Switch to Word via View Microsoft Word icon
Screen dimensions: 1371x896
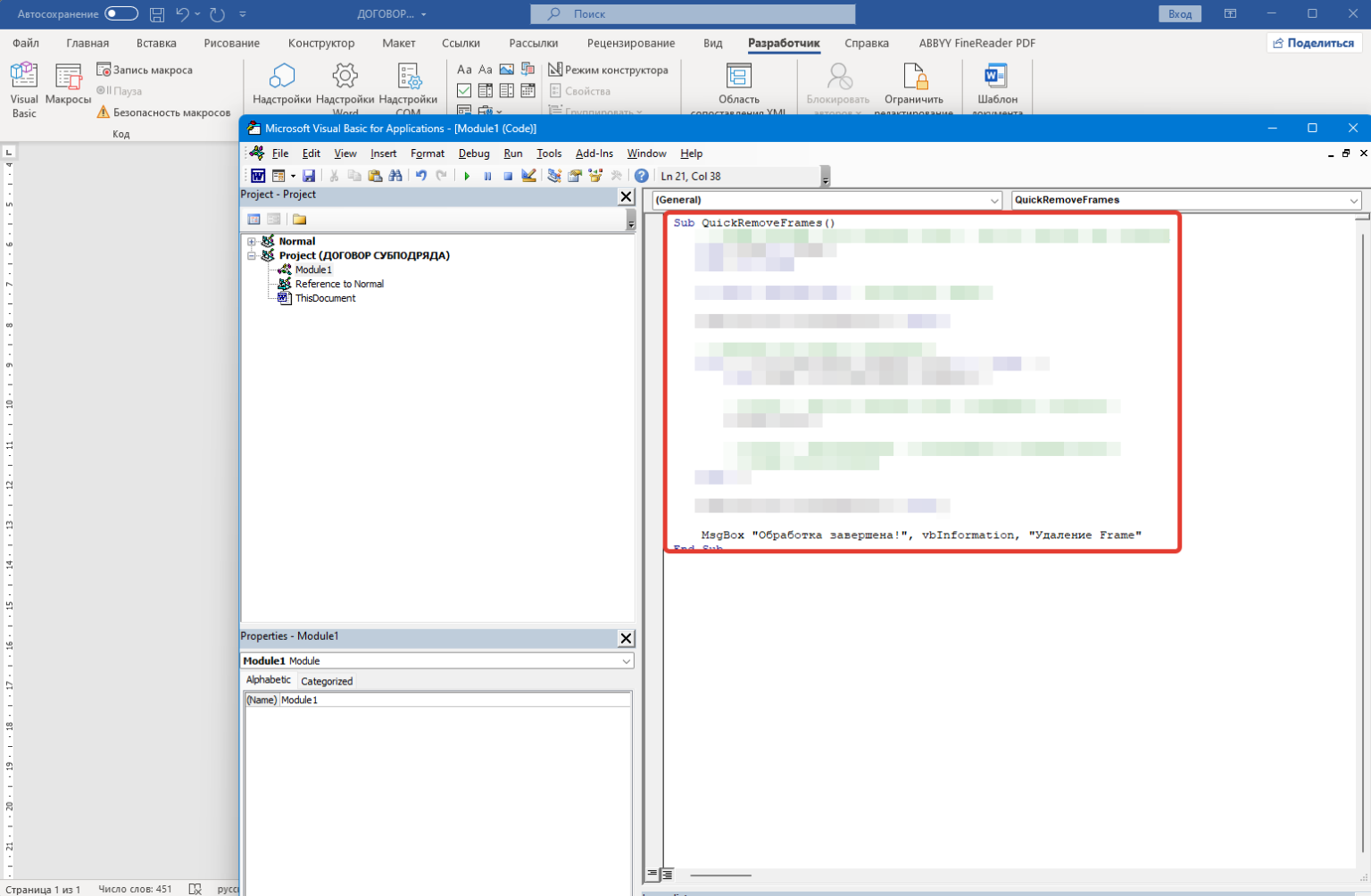click(258, 176)
